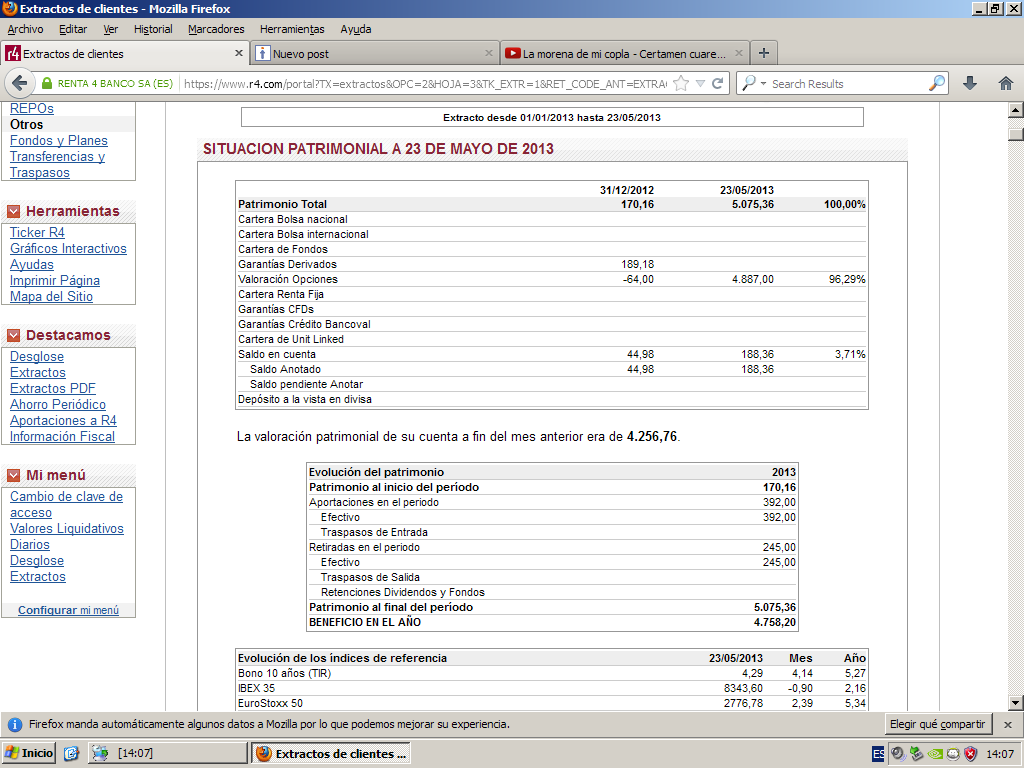Image resolution: width=1024 pixels, height=768 pixels.
Task: Open the Fondos y Planes link
Action: point(59,140)
